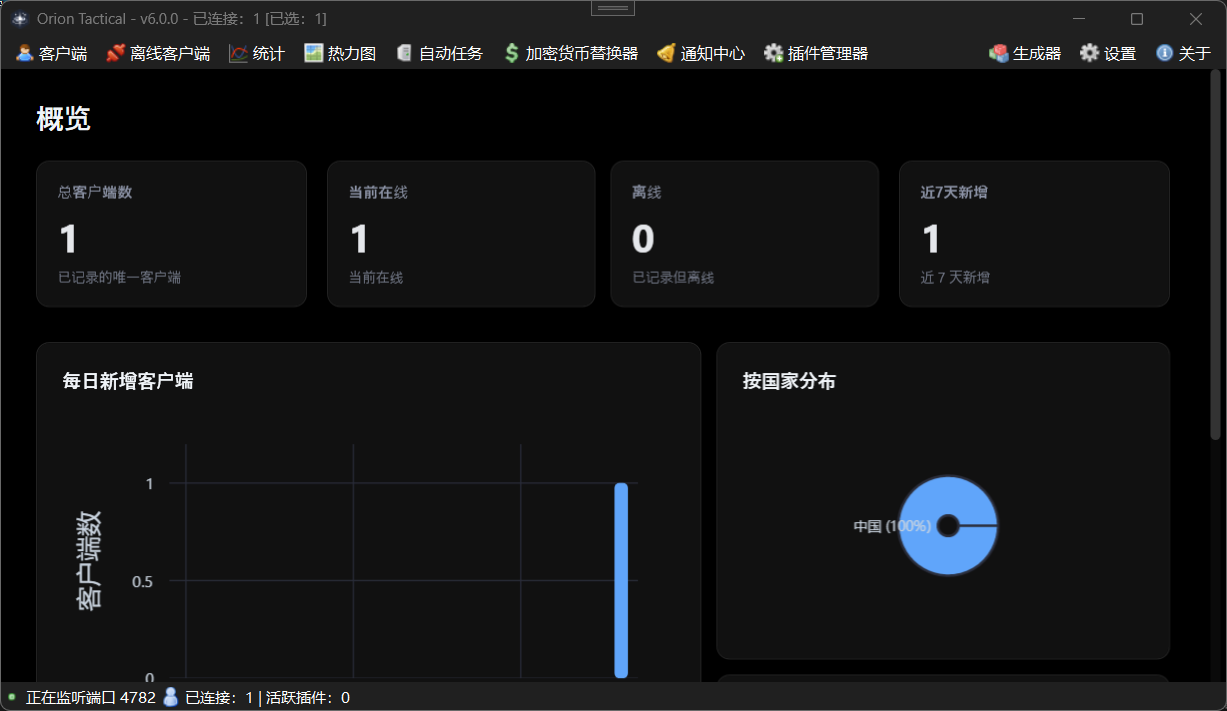Viewport: 1227px width, 711px height.
Task: Click the 客户端数 axis label
Action: click(89, 560)
